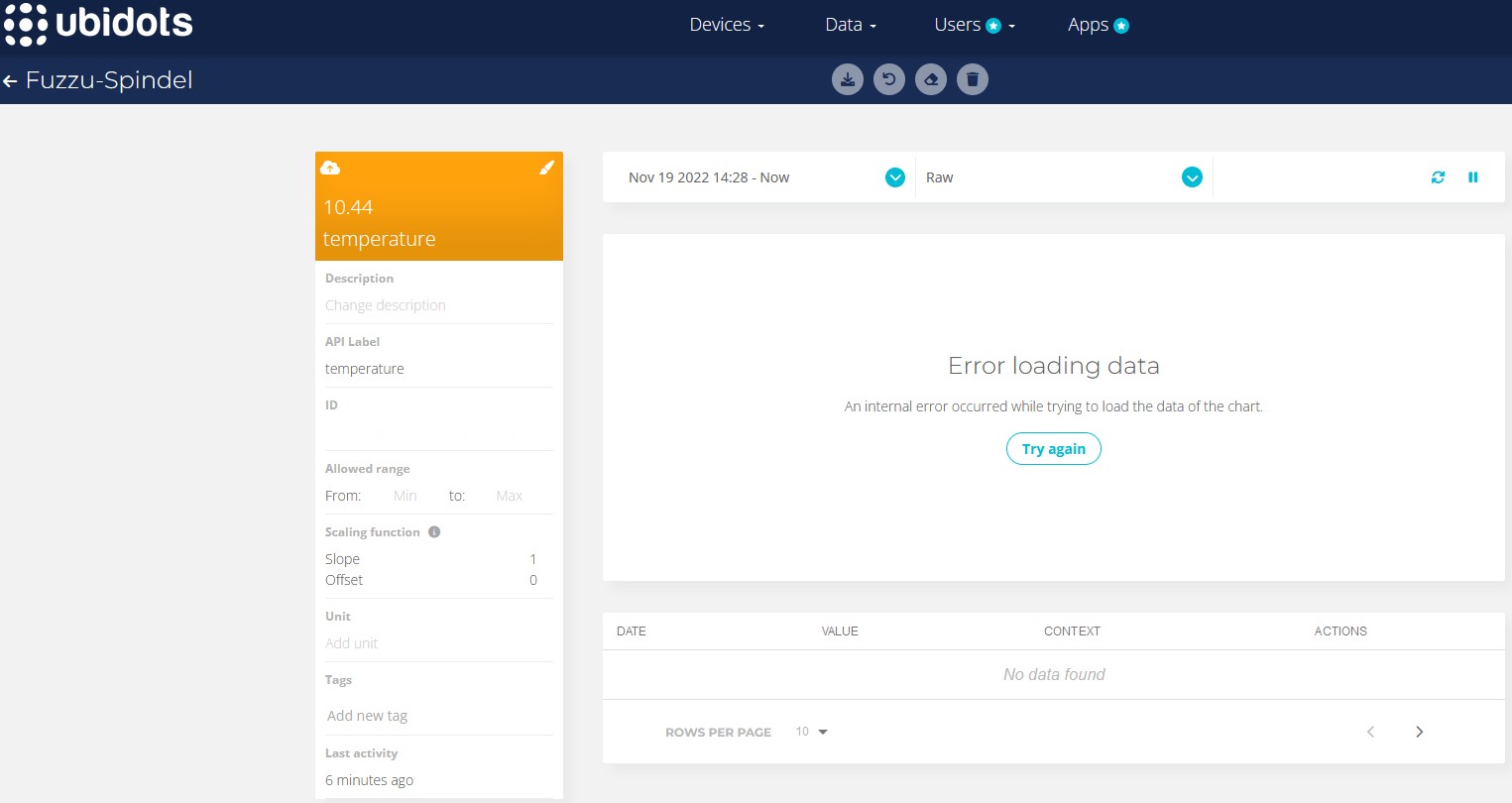Click the circular undo arrow restore icon

coord(889,79)
